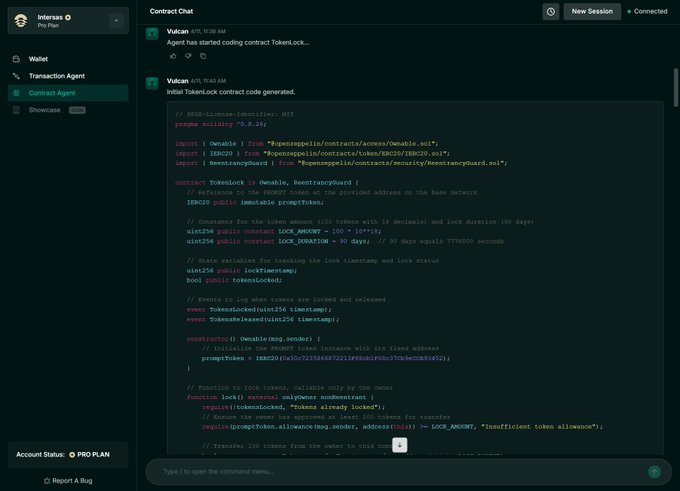Expand the Intersas account dropdown chevron
Viewport: 680px width, 491px height.
(115, 20)
